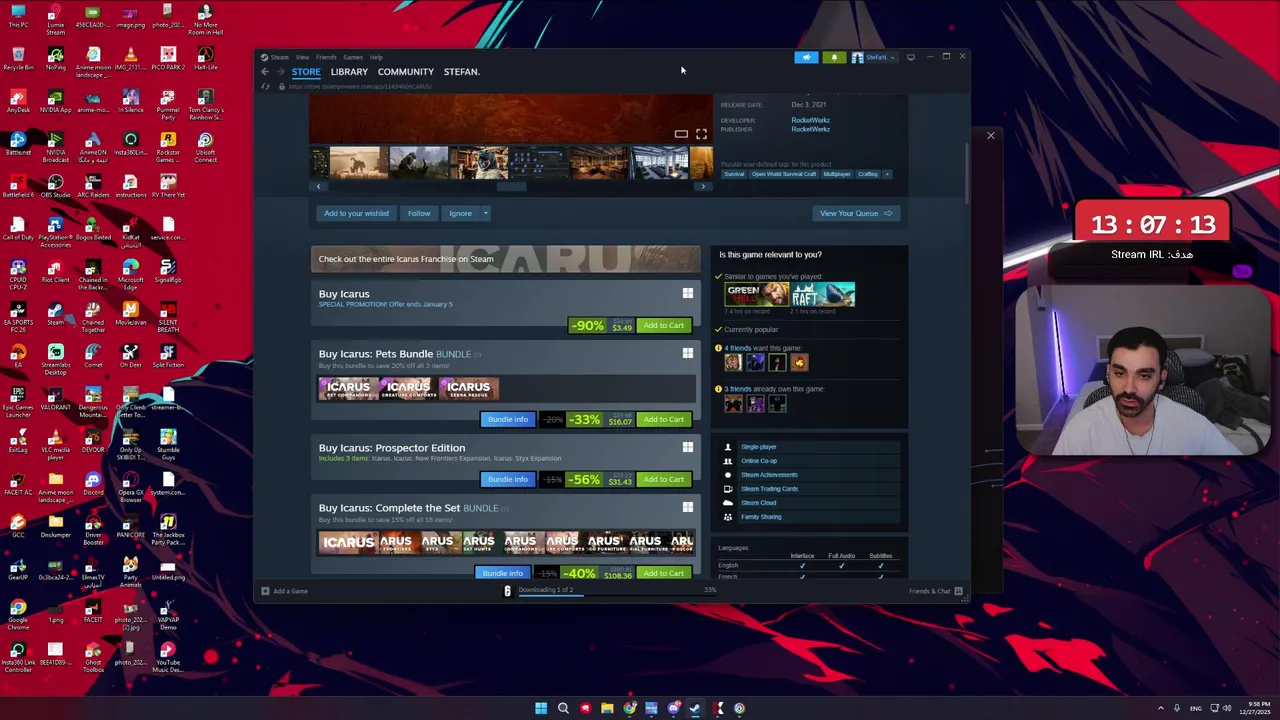Open taskbar Search
1280x720 pixels.
(x=563, y=708)
